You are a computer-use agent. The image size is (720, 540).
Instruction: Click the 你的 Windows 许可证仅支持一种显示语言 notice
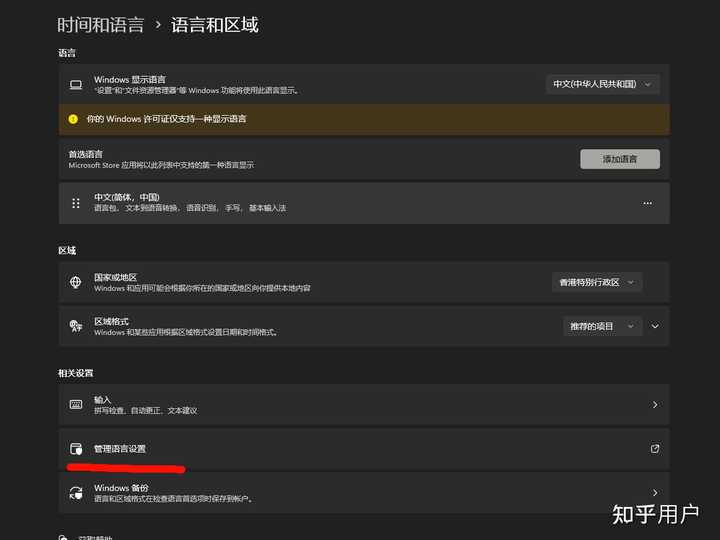point(364,119)
